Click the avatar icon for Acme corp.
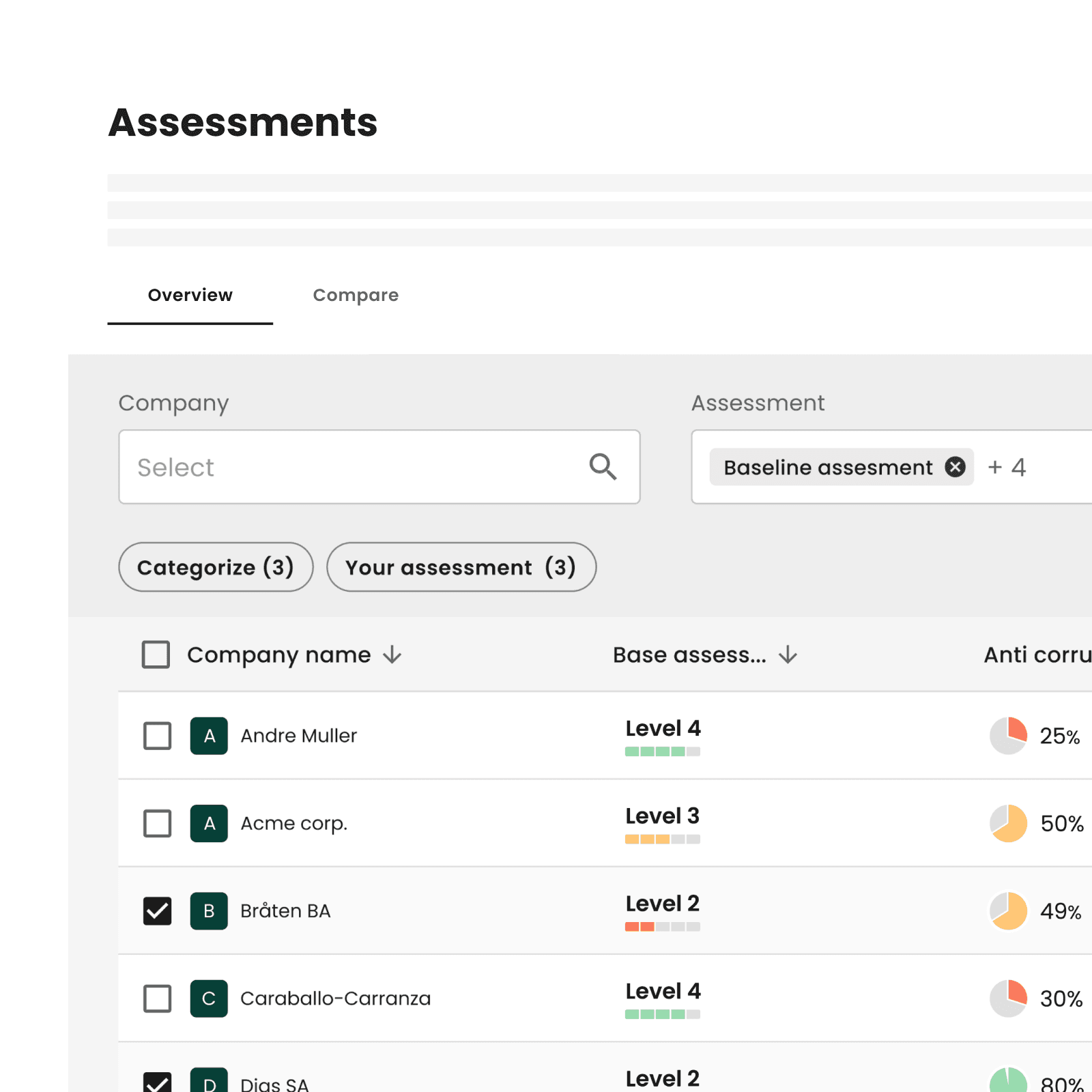The width and height of the screenshot is (1092, 1092). pos(209,824)
